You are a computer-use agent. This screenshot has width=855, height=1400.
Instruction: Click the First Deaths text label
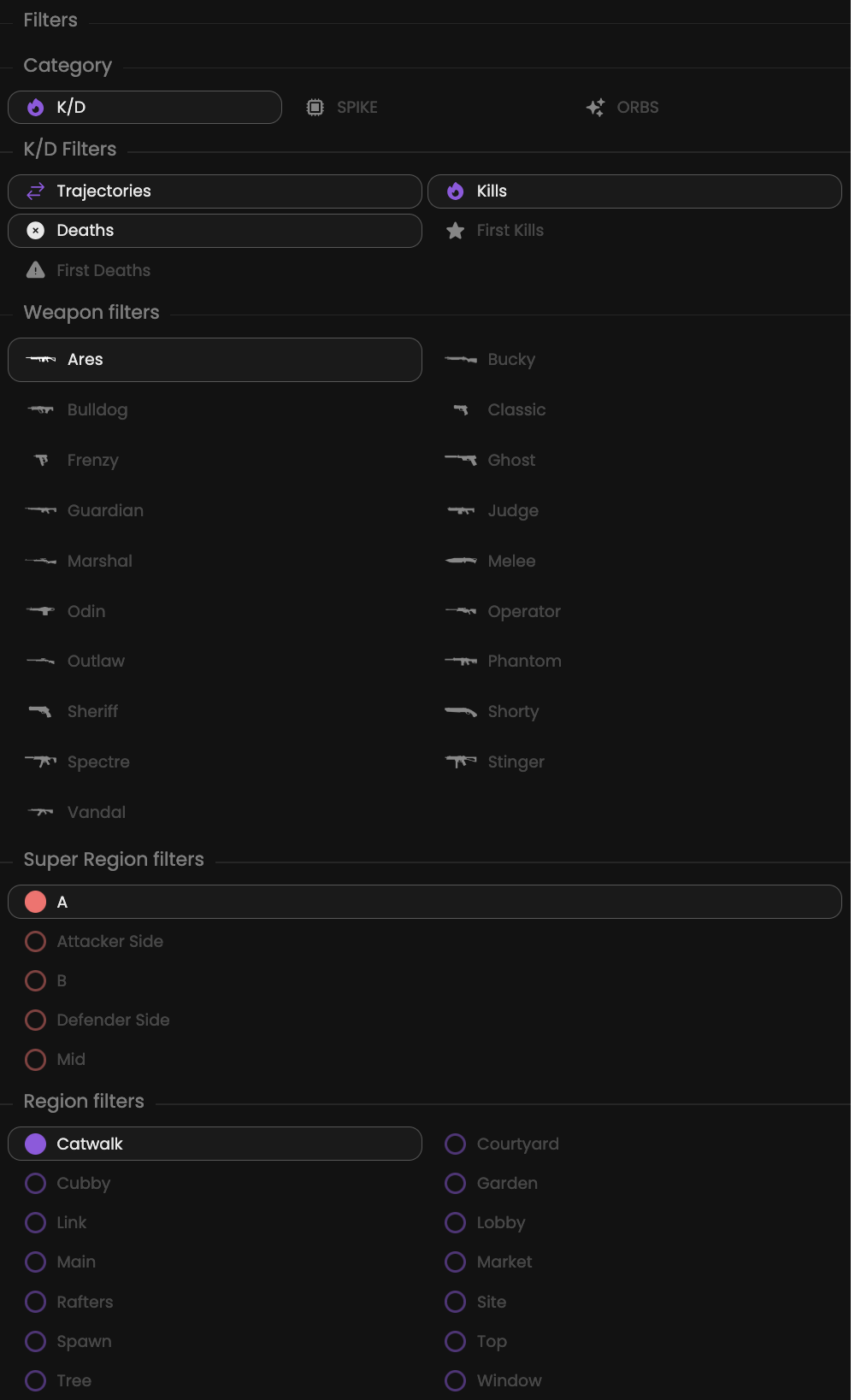[x=103, y=271]
